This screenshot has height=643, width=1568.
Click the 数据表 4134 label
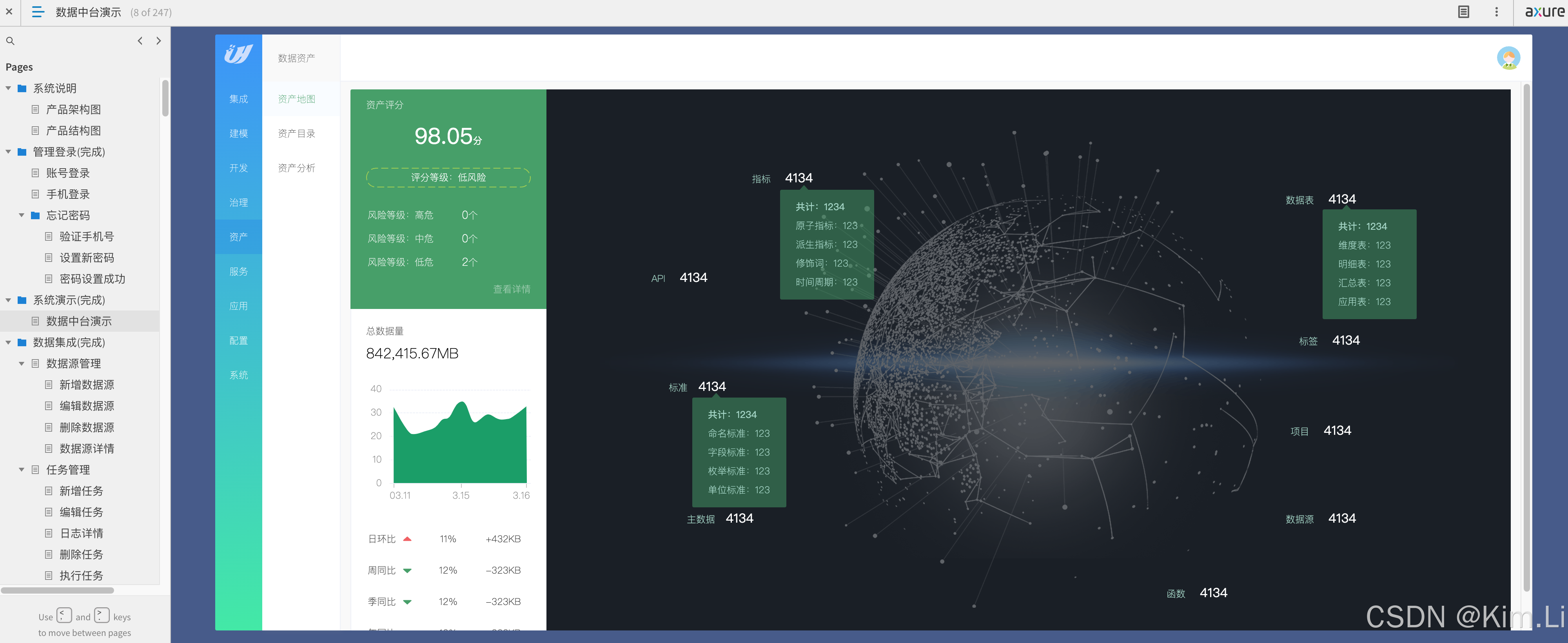click(x=1320, y=200)
